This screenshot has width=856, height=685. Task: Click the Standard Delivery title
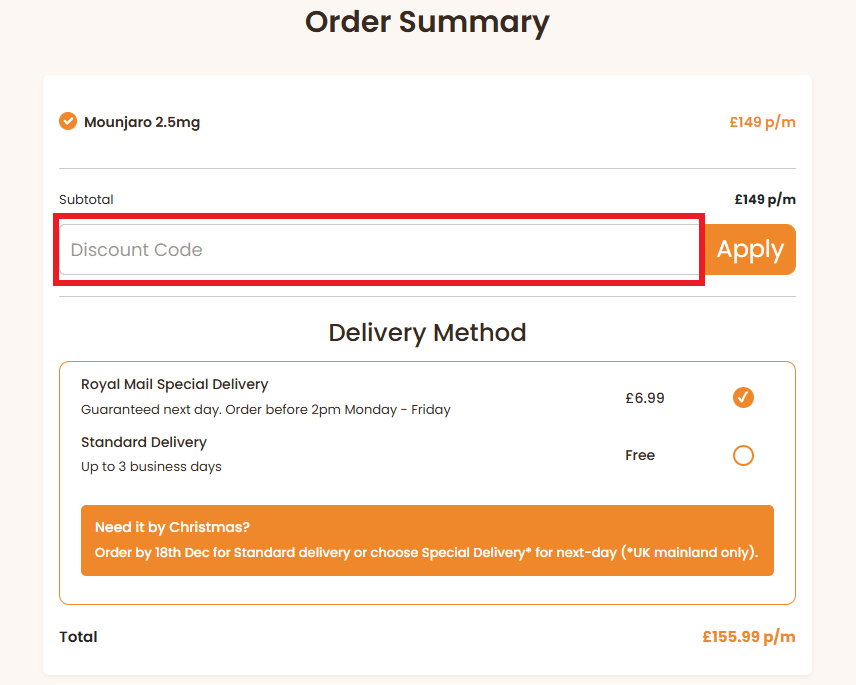[144, 442]
